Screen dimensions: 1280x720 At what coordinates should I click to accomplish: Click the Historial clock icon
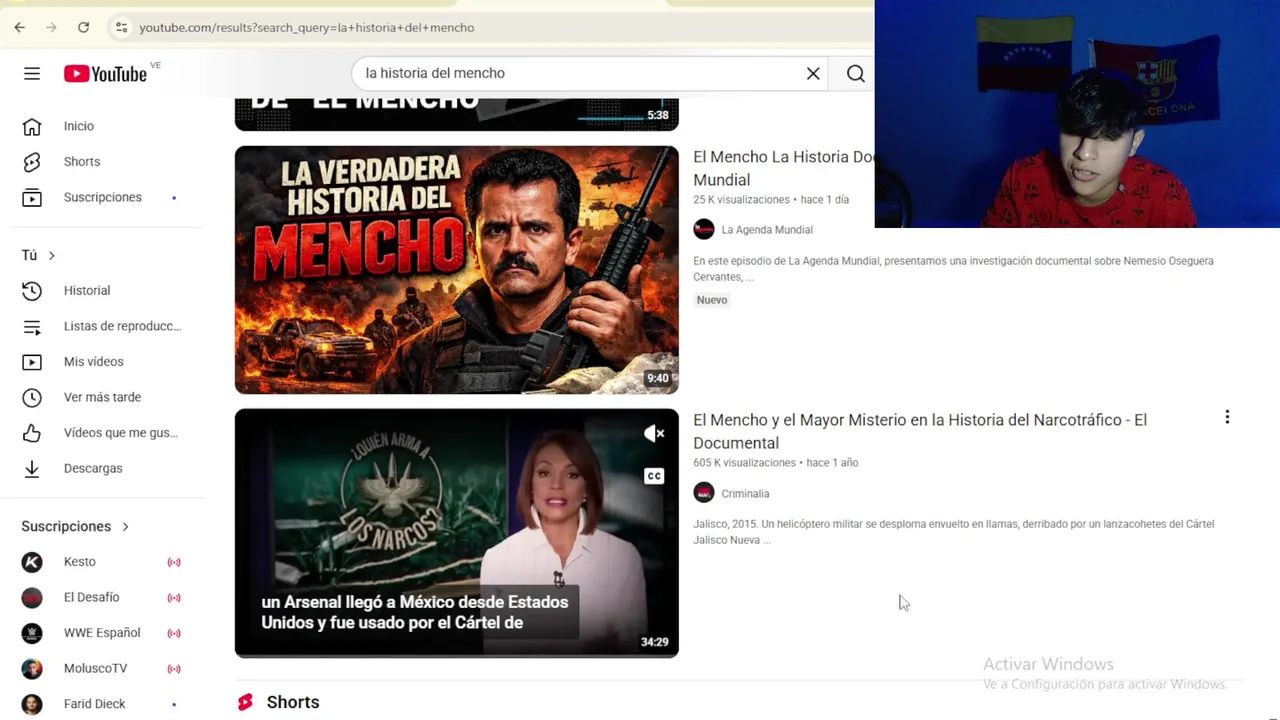click(32, 290)
